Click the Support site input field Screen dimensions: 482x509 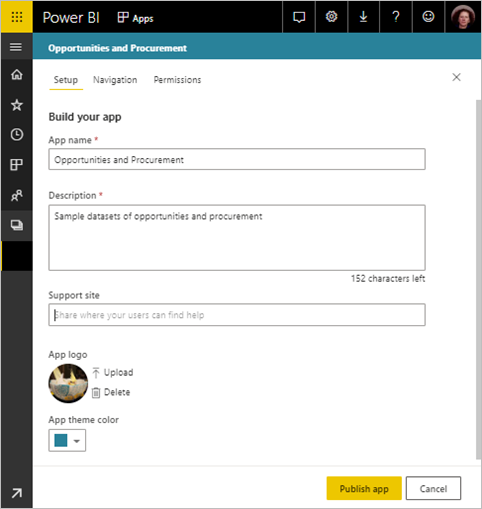point(237,315)
